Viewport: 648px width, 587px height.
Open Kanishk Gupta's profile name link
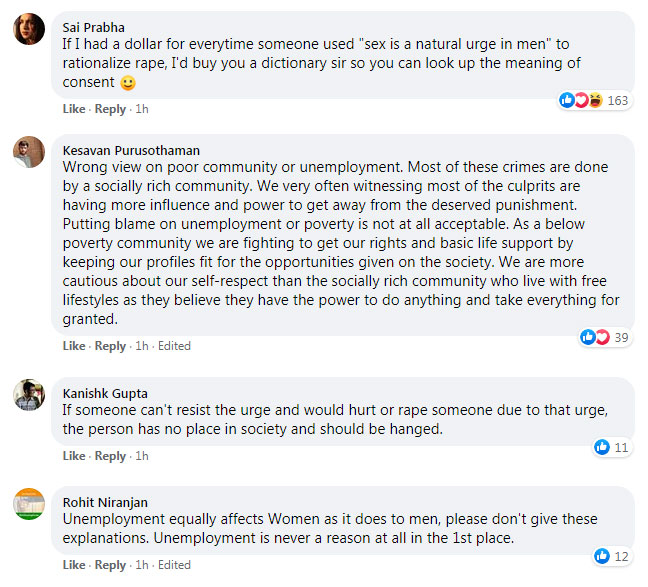(104, 393)
